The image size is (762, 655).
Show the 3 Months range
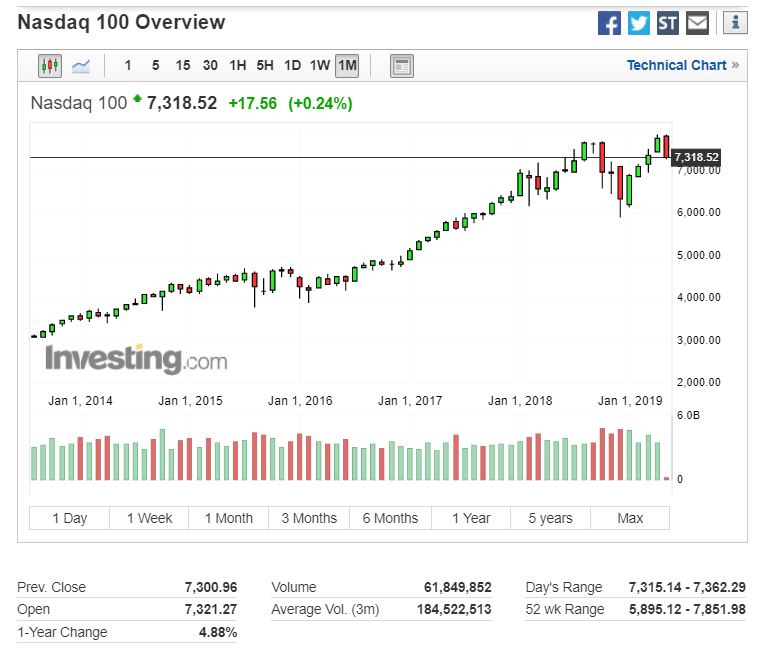click(309, 518)
